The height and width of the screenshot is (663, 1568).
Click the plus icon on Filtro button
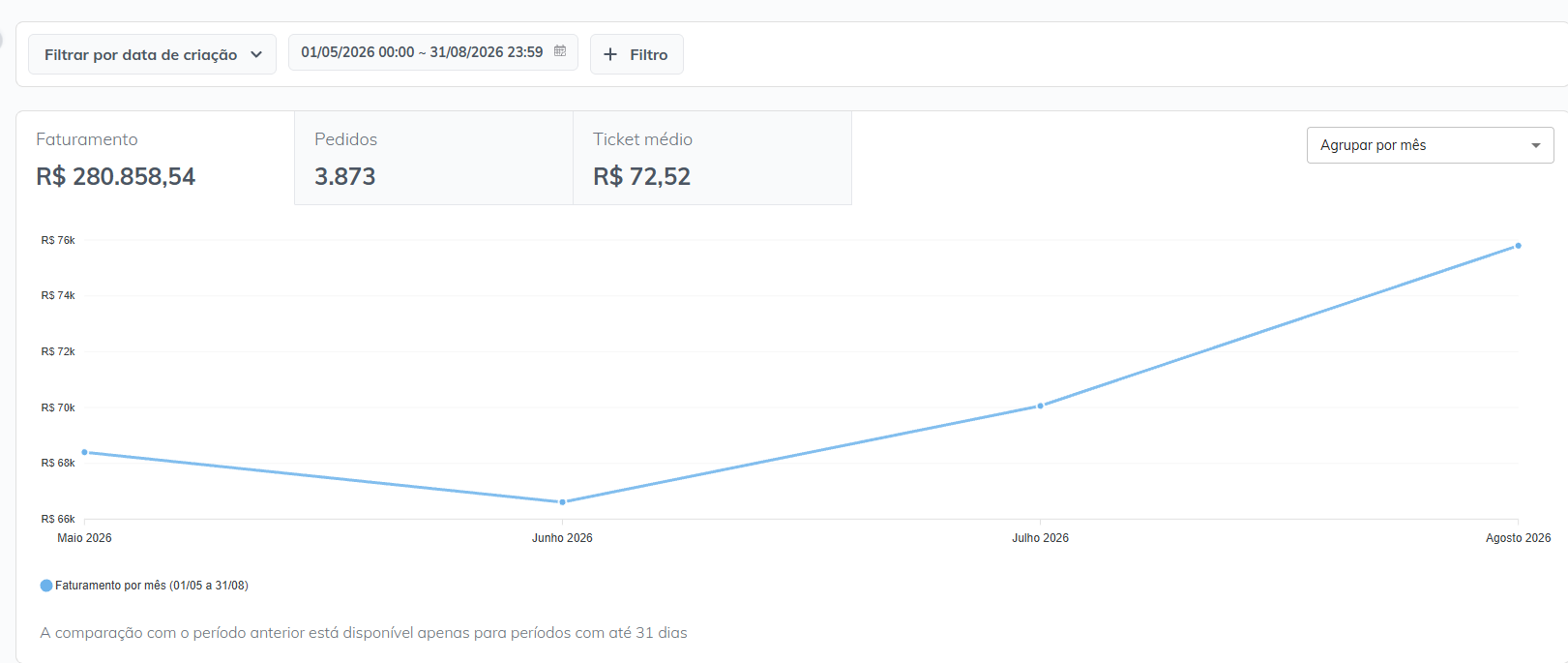tap(610, 55)
